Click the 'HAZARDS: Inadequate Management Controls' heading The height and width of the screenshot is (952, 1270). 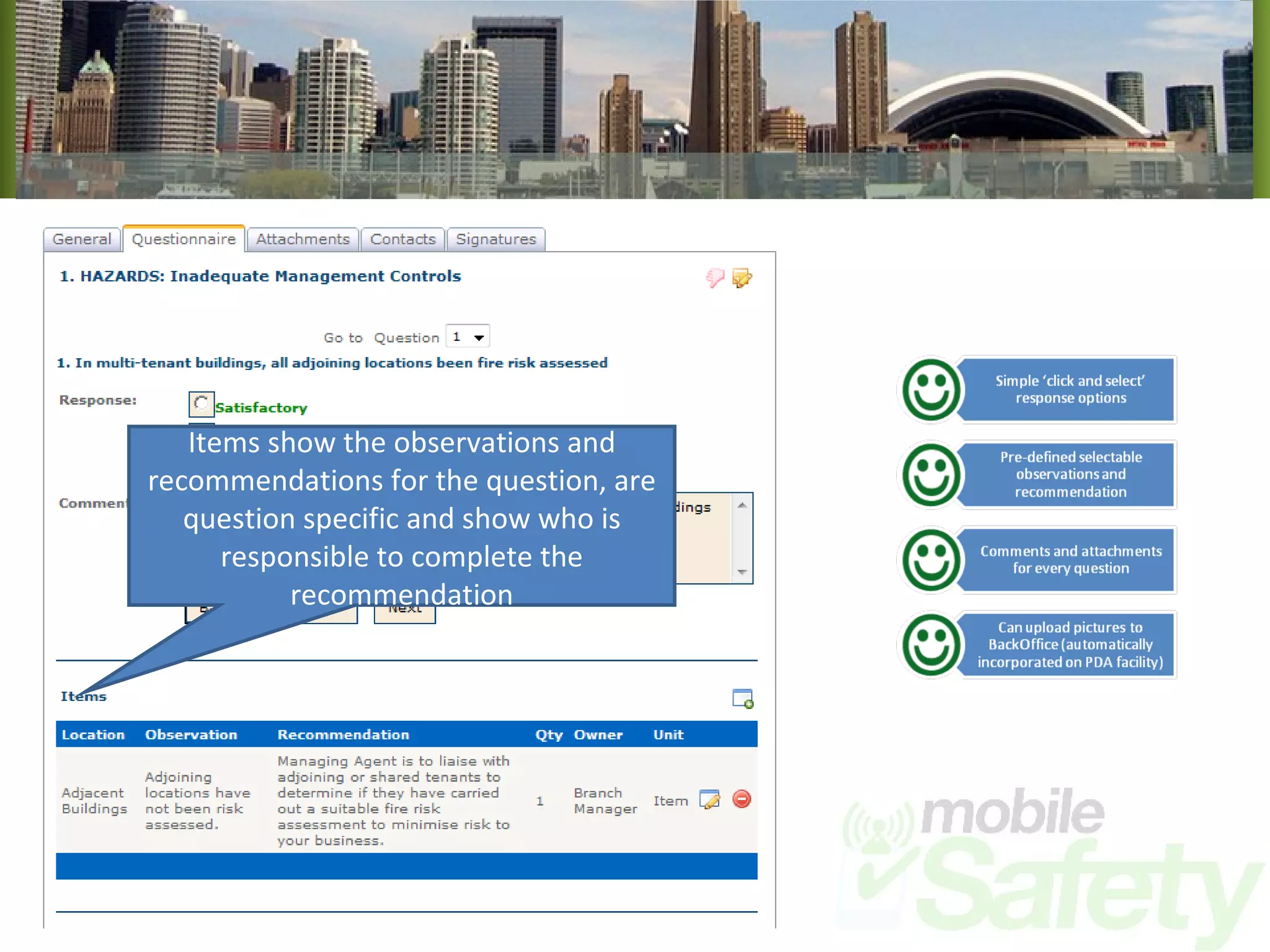click(x=260, y=276)
